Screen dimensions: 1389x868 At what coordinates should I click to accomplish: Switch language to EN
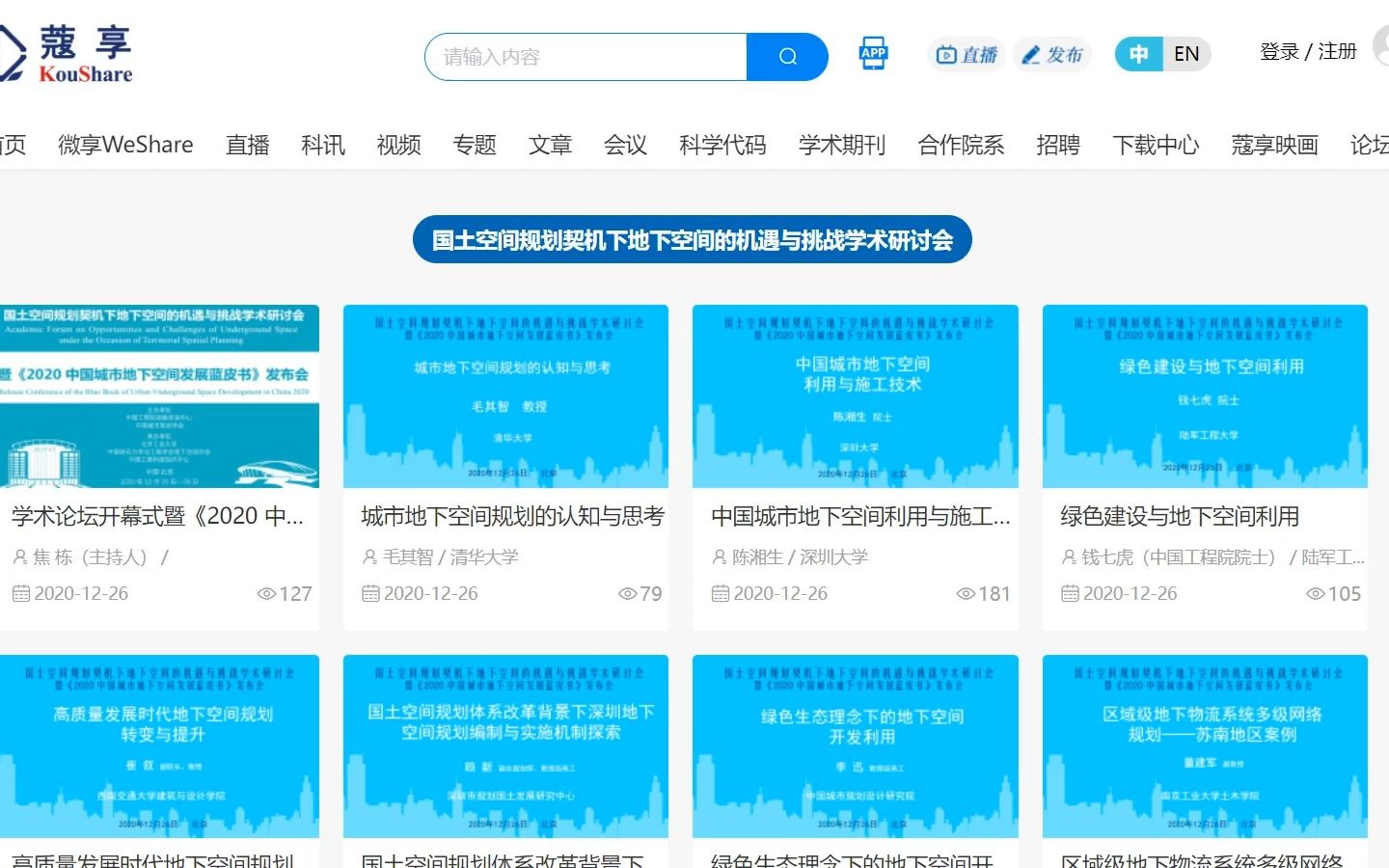point(1186,54)
